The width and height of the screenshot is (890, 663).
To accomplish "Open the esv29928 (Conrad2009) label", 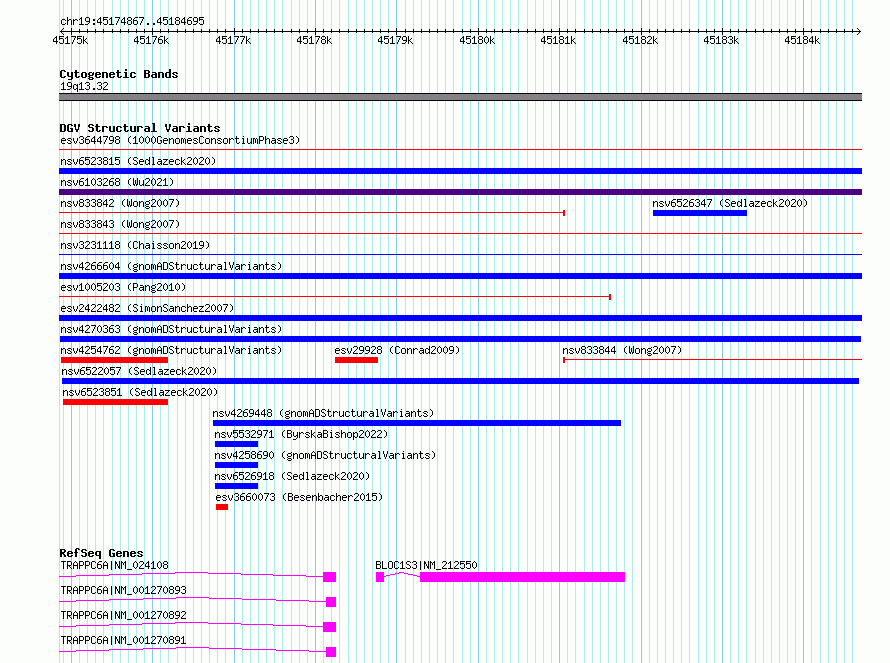I will pyautogui.click(x=397, y=350).
